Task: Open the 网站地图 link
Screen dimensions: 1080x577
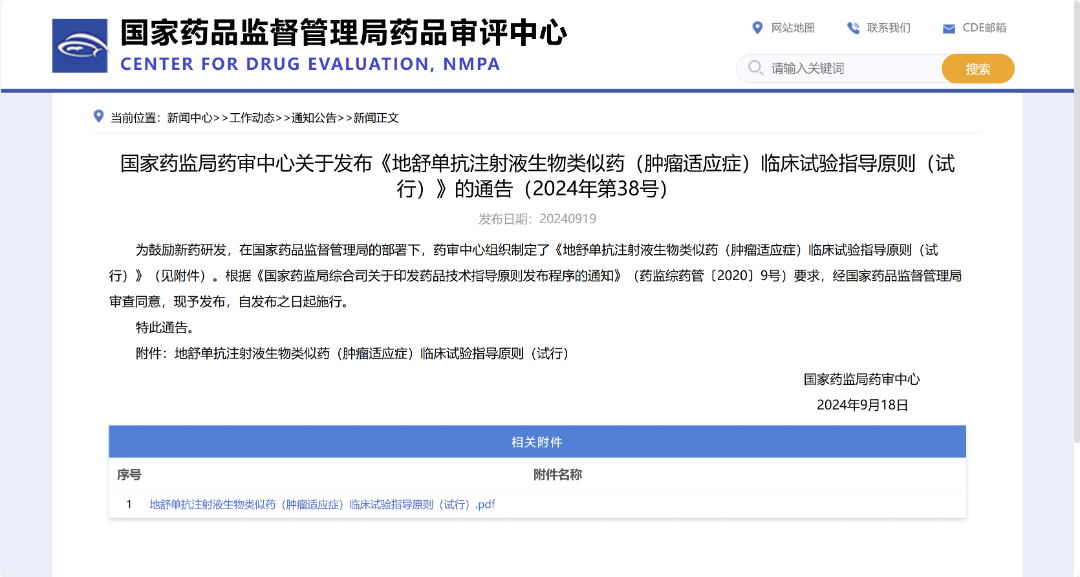Action: 793,28
